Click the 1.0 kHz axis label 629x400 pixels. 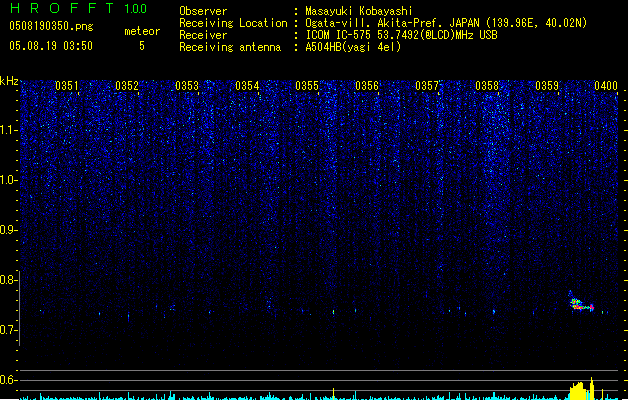point(8,180)
